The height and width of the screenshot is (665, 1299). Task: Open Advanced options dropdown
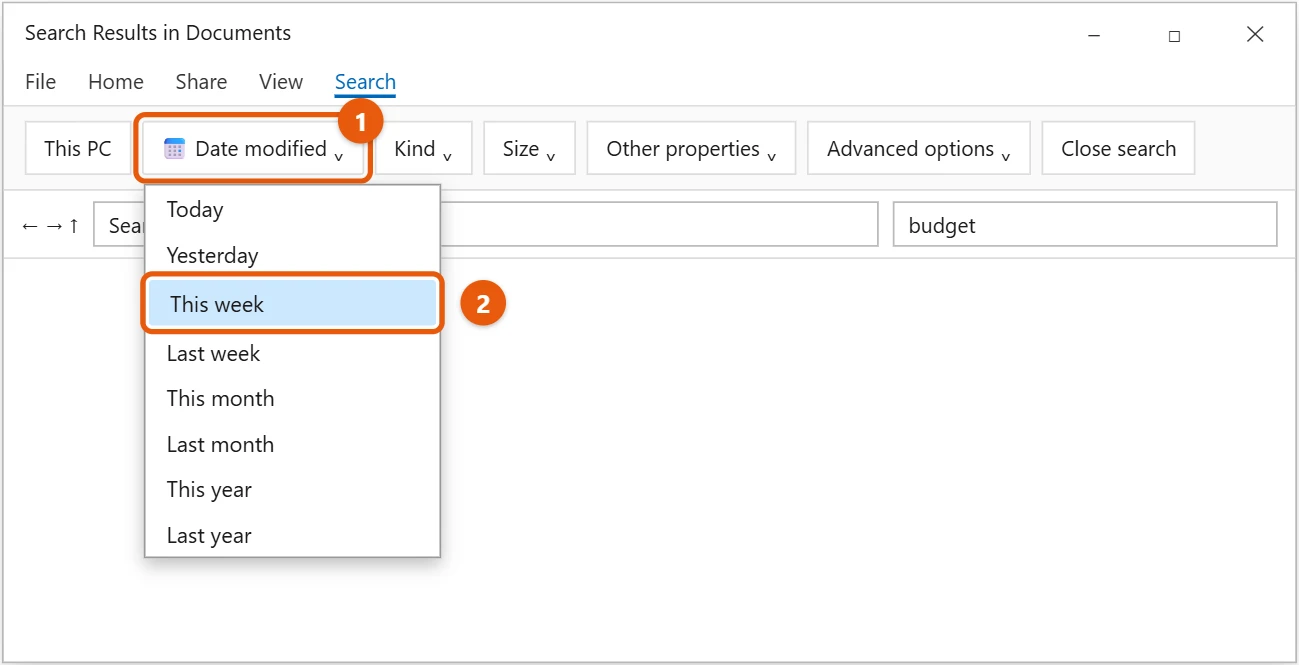click(919, 149)
